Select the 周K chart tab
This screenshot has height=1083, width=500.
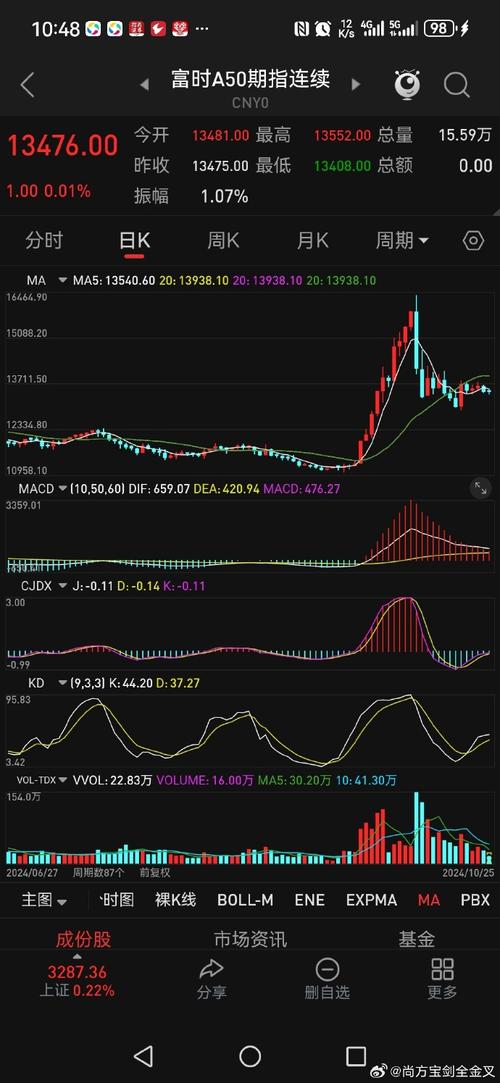pyautogui.click(x=223, y=240)
